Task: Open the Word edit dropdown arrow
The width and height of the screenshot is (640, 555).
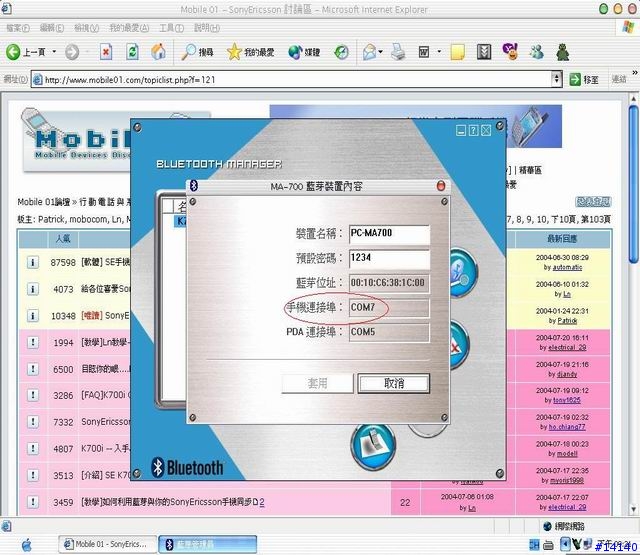Action: pos(439,52)
